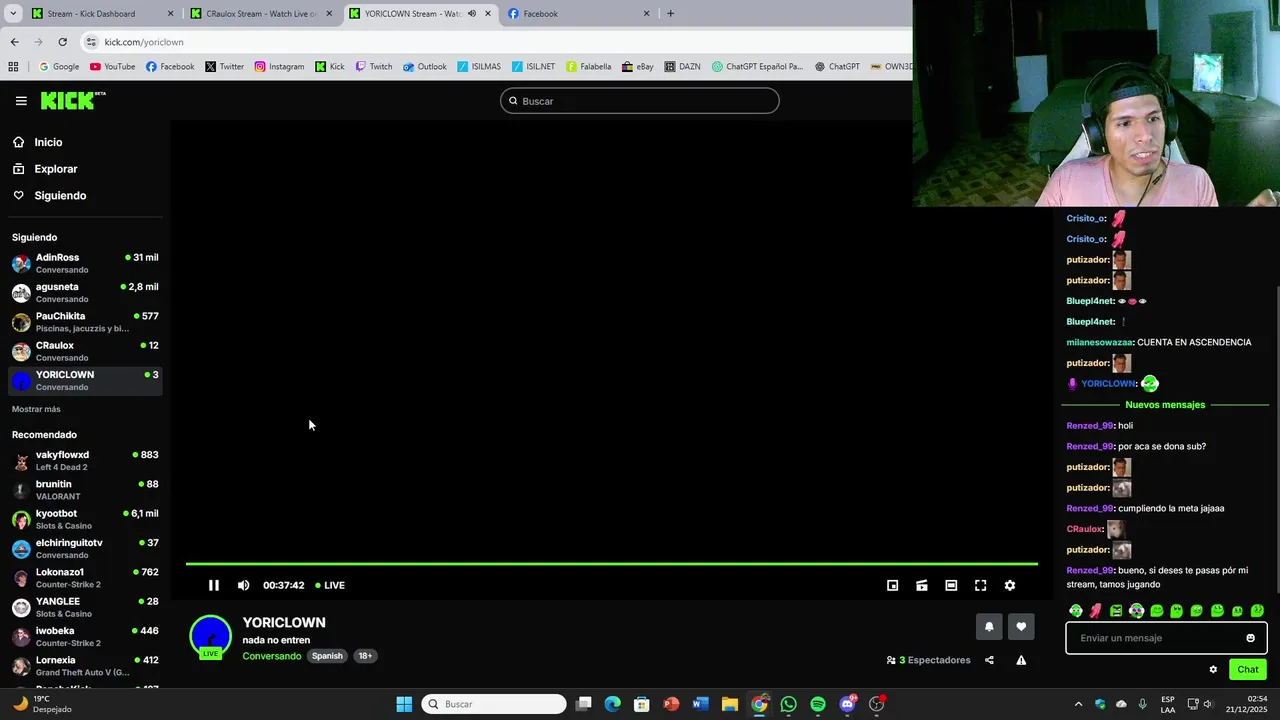Open vakyflowxd recommended channel

pos(85,460)
